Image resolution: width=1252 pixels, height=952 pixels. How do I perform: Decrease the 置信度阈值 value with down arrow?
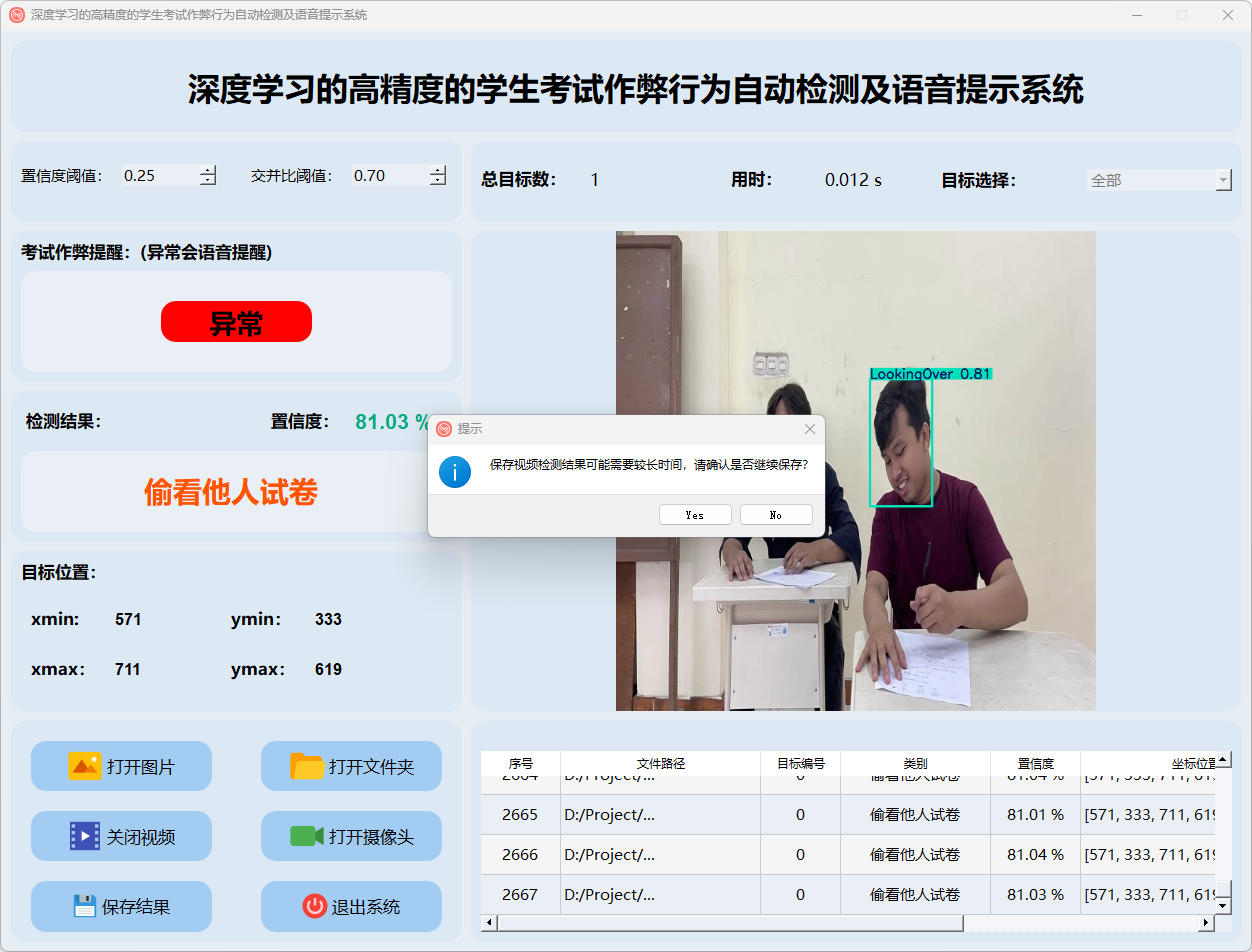208,181
